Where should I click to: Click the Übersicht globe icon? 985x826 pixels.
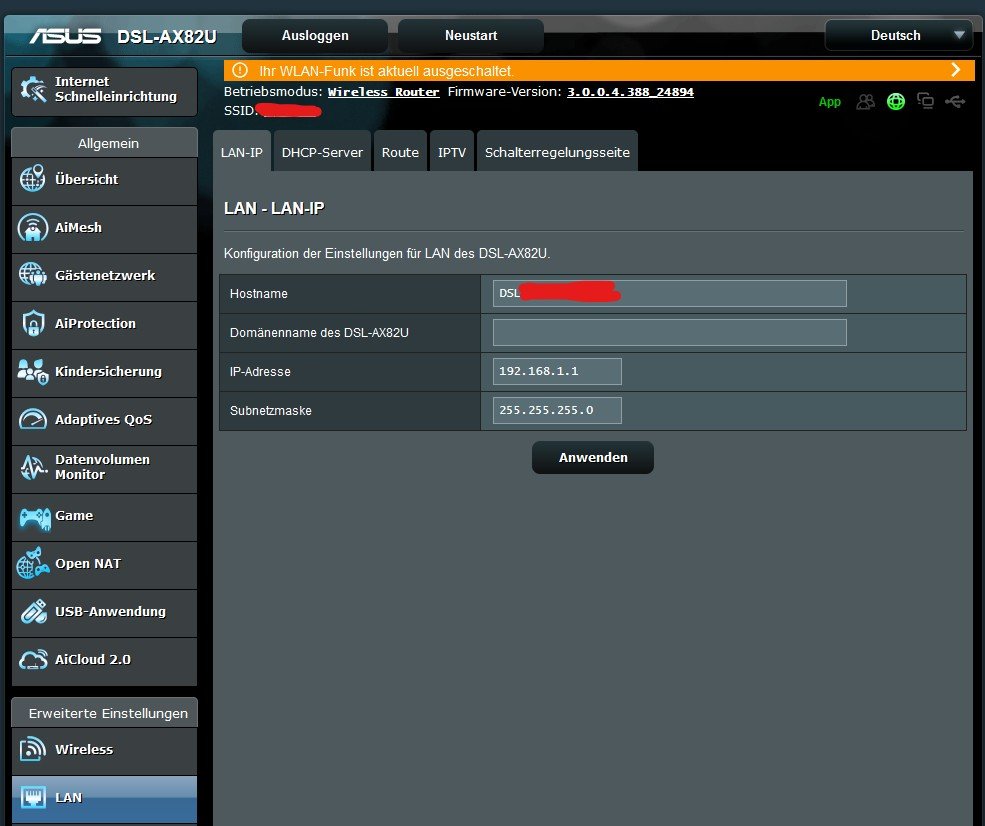tap(32, 179)
